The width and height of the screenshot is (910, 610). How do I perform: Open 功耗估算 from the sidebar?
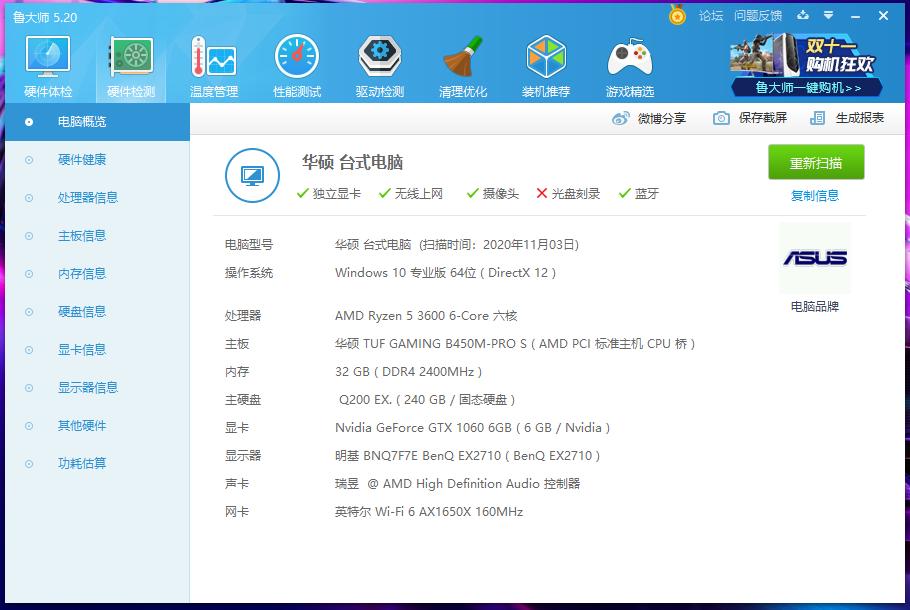click(x=82, y=464)
